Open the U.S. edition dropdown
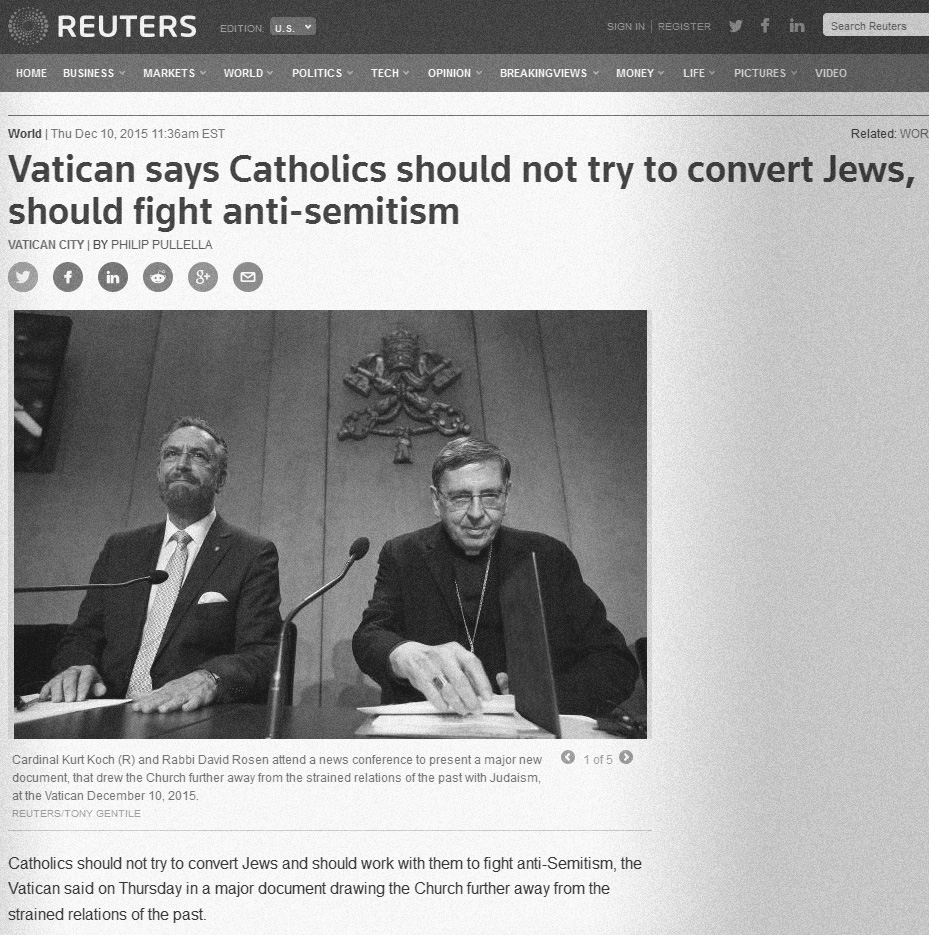The height and width of the screenshot is (935, 929). [x=293, y=27]
